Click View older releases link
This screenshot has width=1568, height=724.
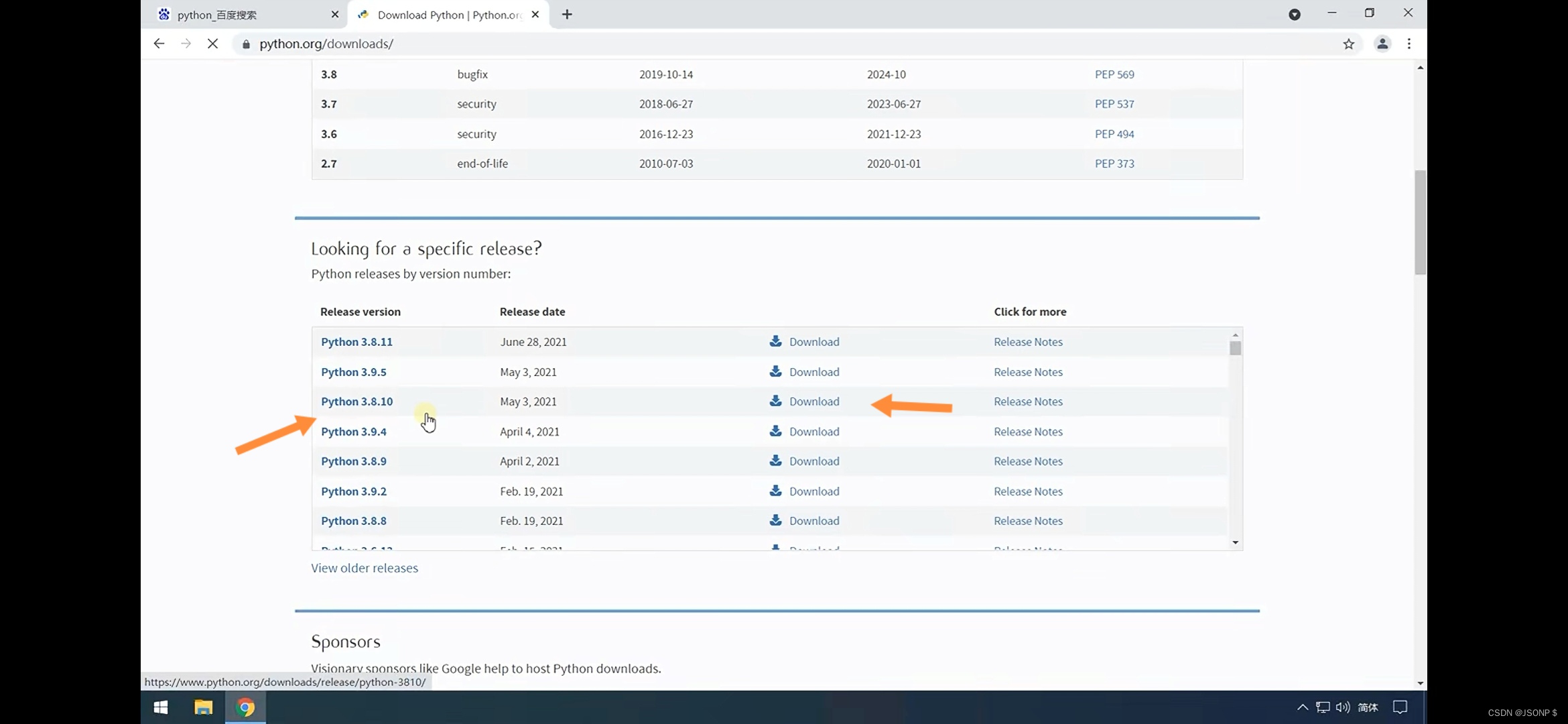(365, 568)
